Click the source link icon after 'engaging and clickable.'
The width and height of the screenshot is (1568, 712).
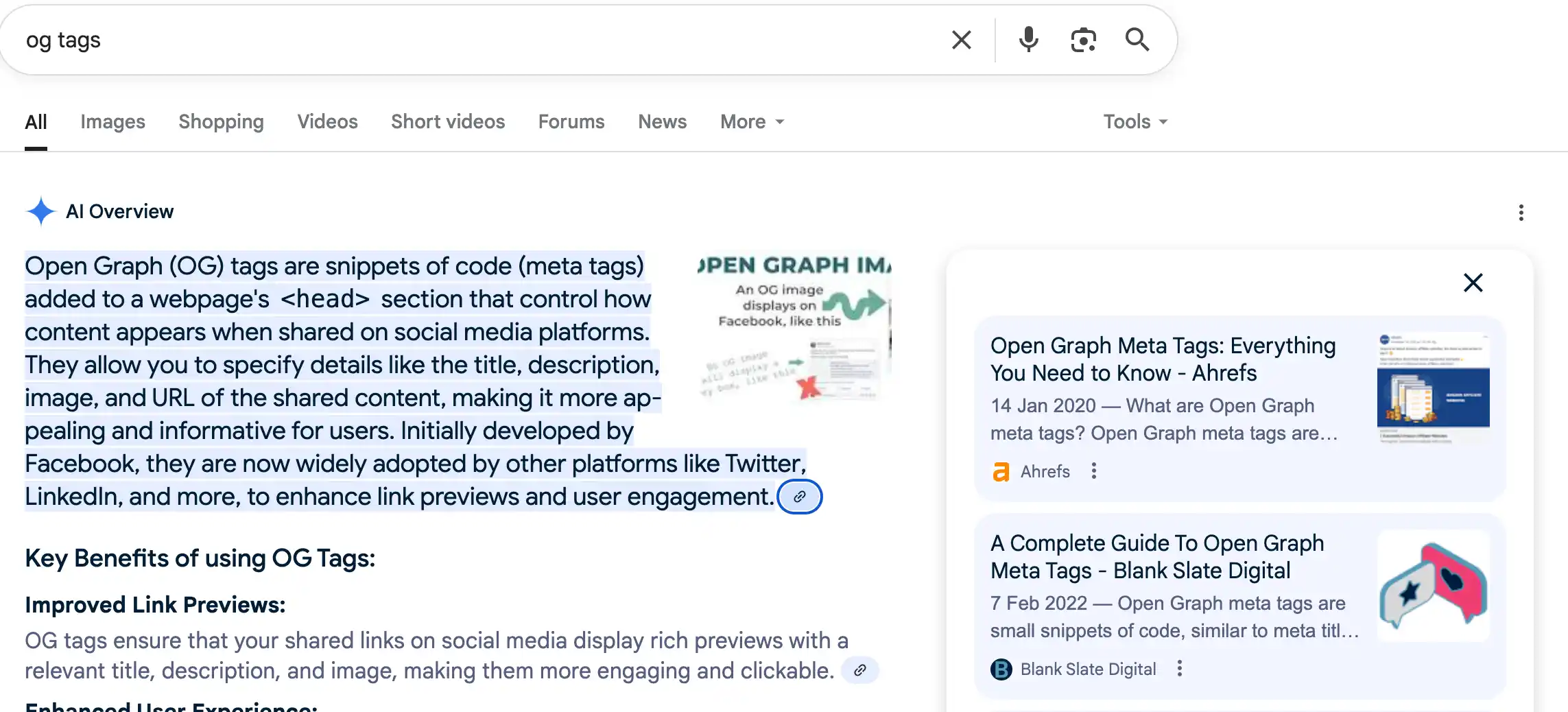(859, 670)
